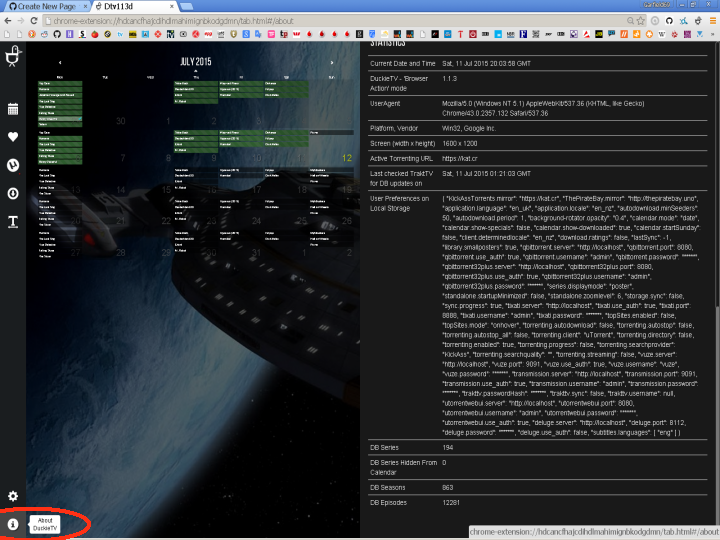
Task: Click the Wikipedia W bookmark icon
Action: [662, 34]
